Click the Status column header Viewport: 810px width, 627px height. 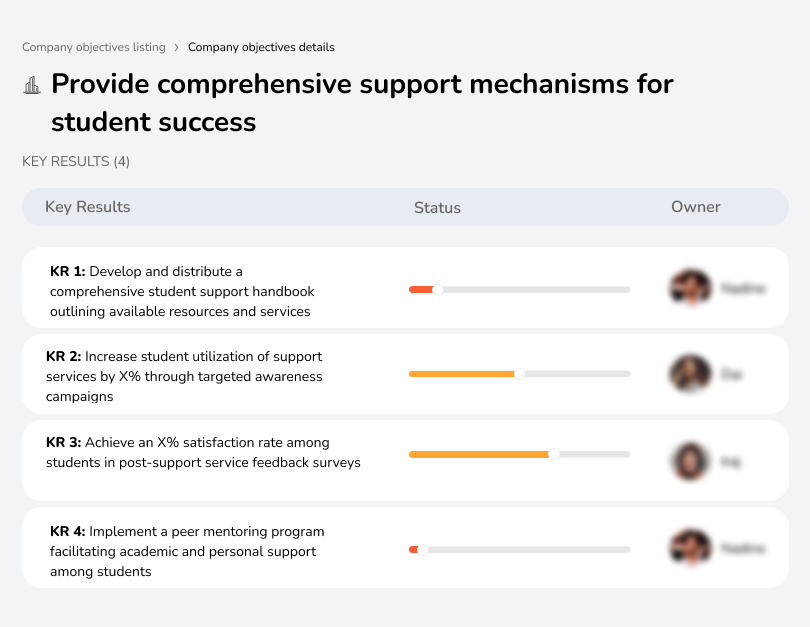[437, 208]
